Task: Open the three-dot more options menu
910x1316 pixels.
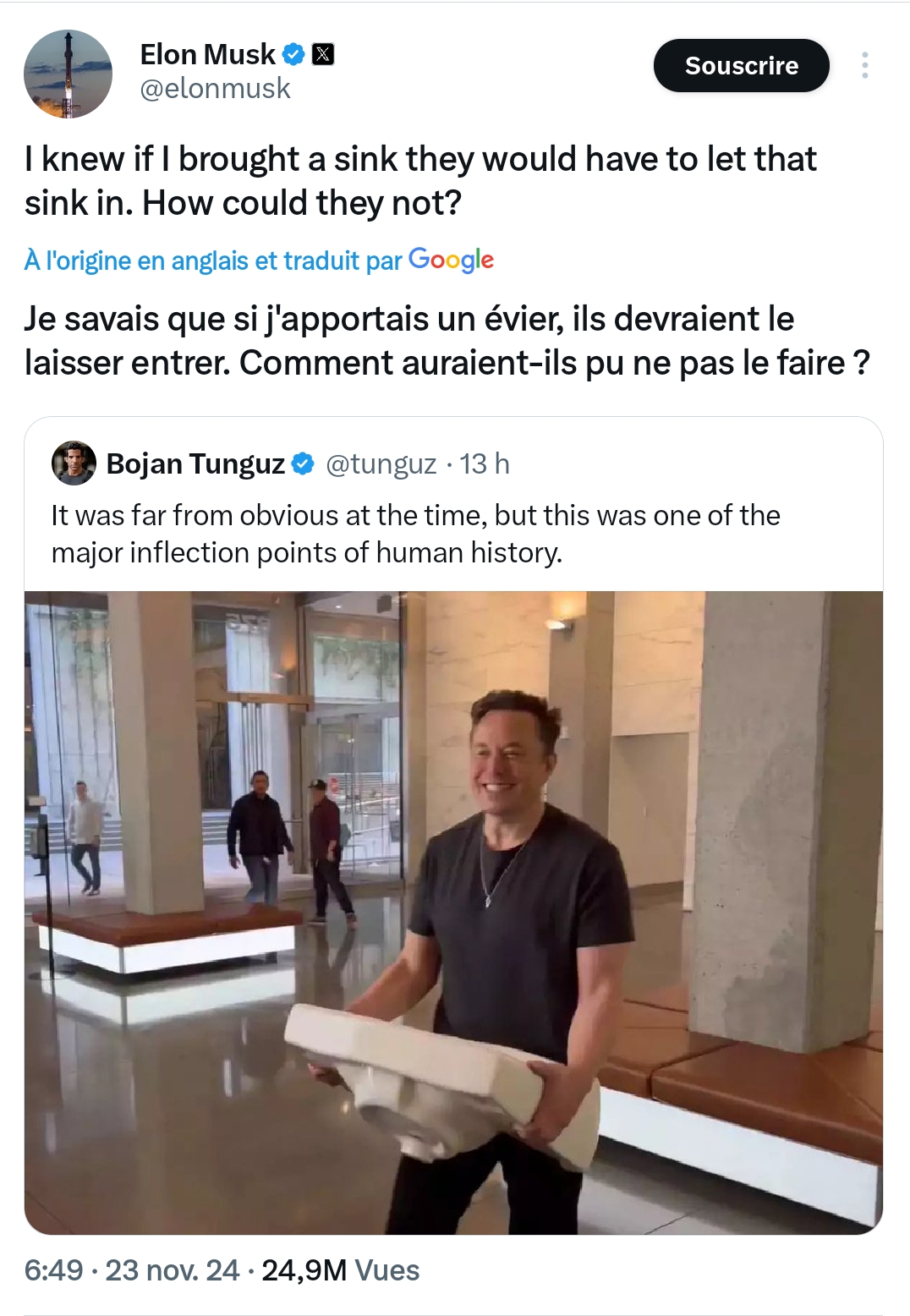Action: [x=864, y=65]
